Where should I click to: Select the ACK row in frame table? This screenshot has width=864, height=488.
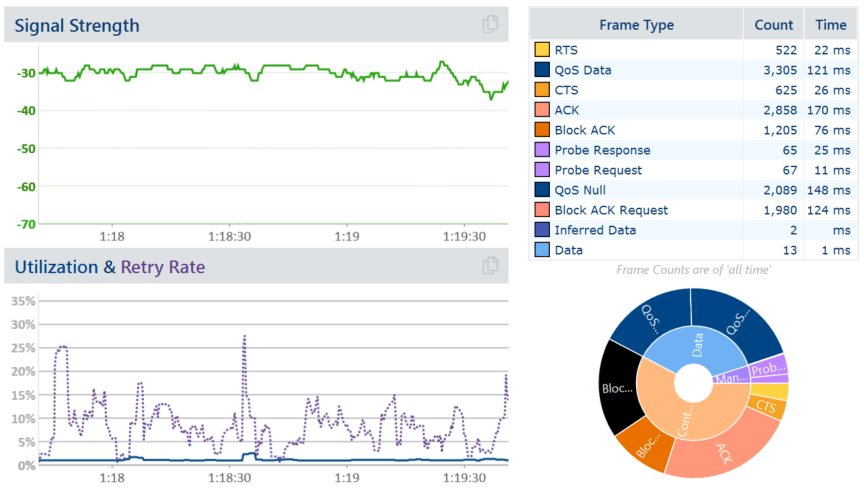tap(690, 110)
